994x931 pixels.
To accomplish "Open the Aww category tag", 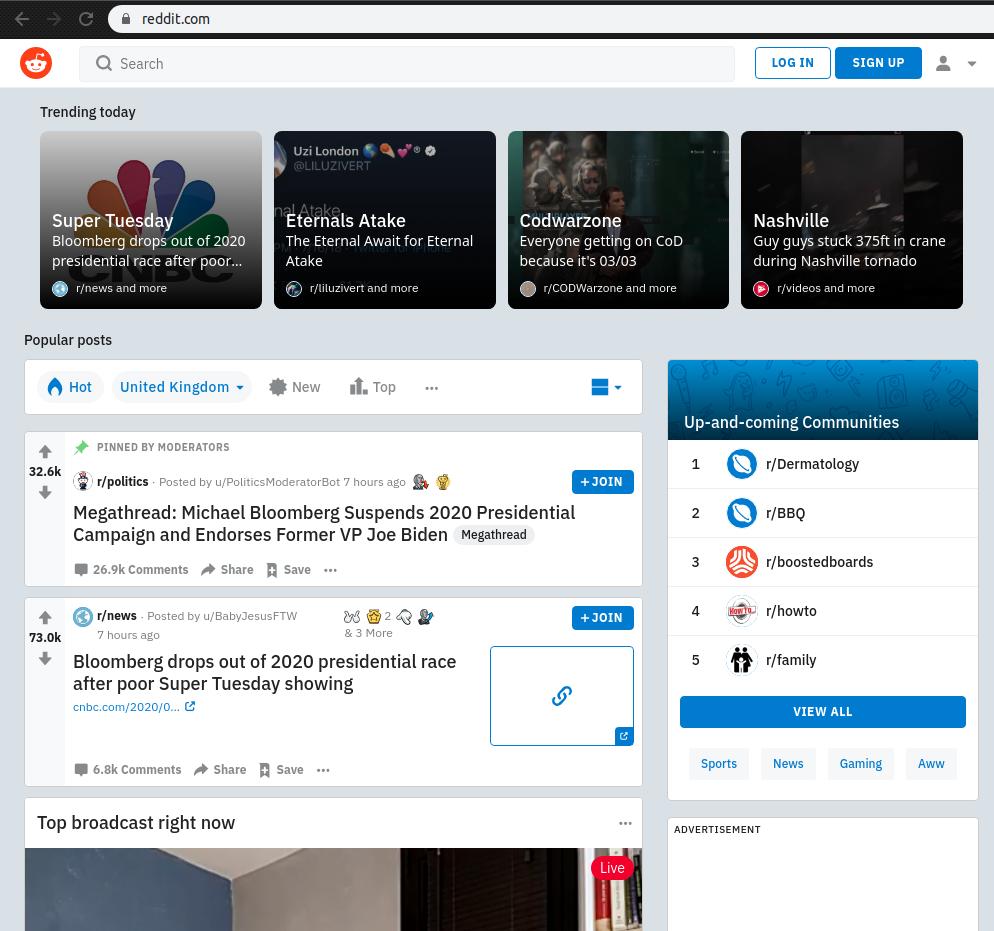I will point(931,764).
